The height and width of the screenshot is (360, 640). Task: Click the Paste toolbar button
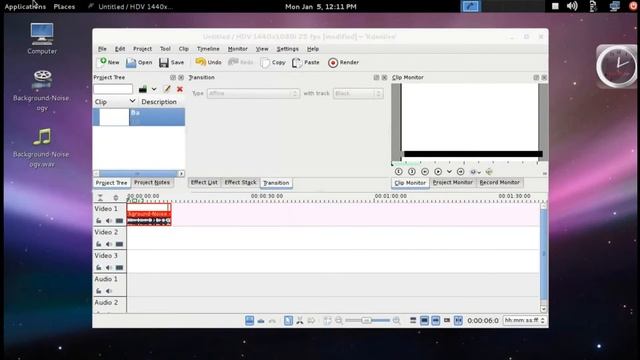pos(306,62)
